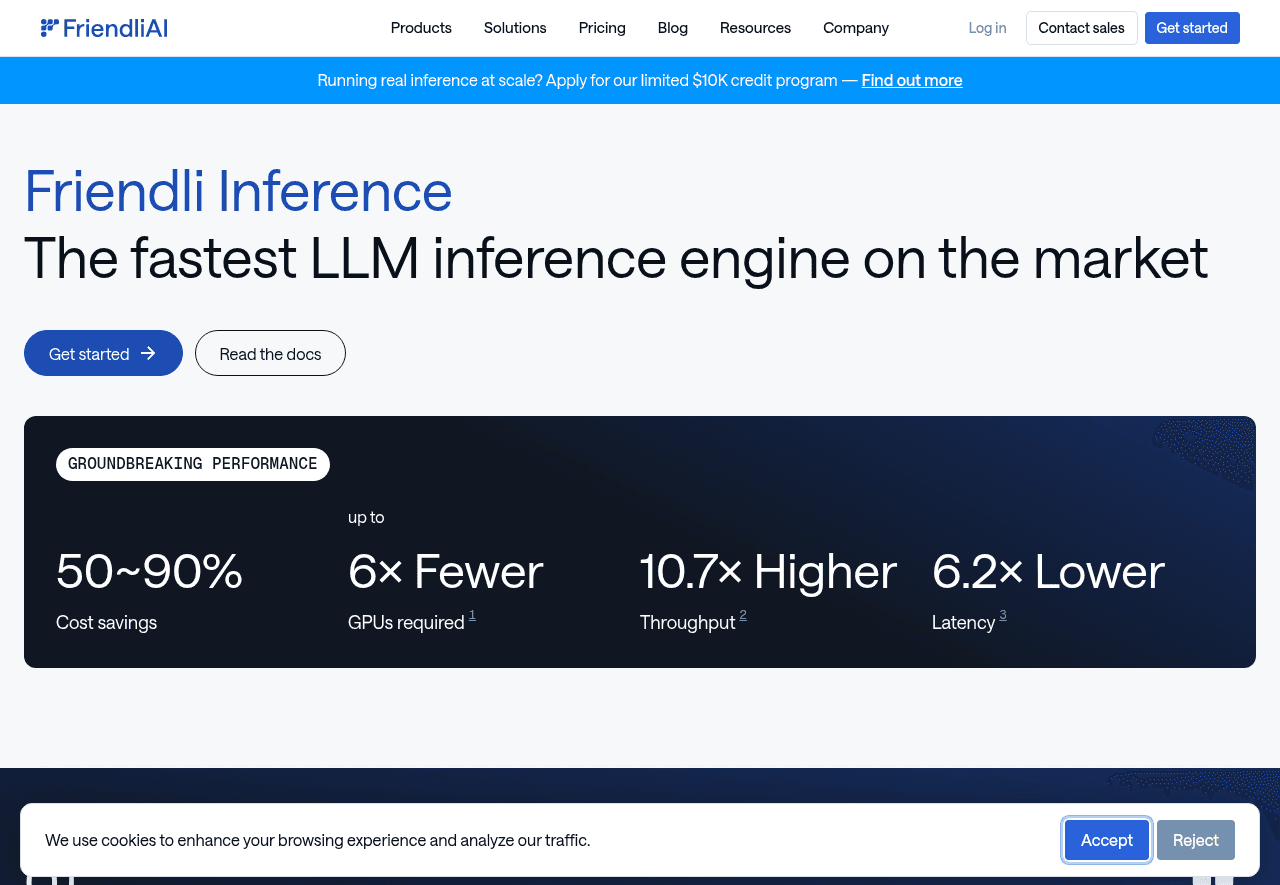Open the Blog page
Screen dimensions: 1280x885
coord(673,28)
